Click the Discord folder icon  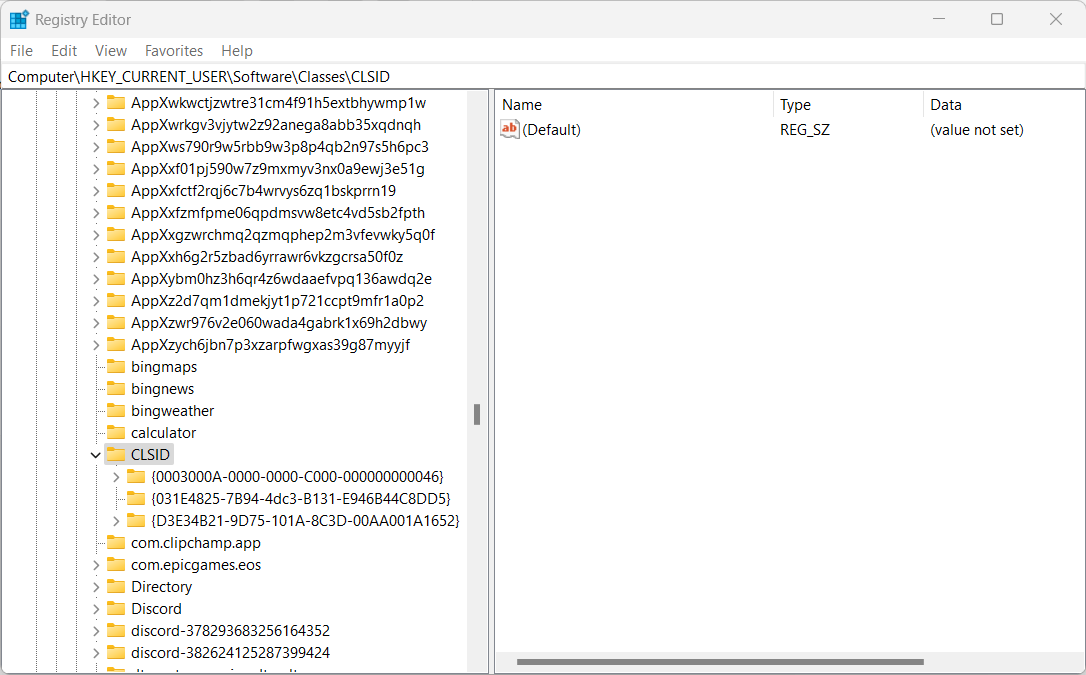coord(116,609)
